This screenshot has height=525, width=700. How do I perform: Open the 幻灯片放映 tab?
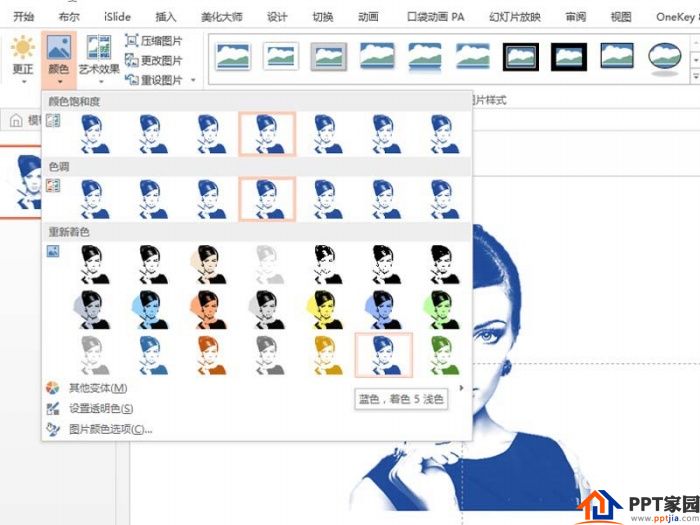pyautogui.click(x=515, y=17)
